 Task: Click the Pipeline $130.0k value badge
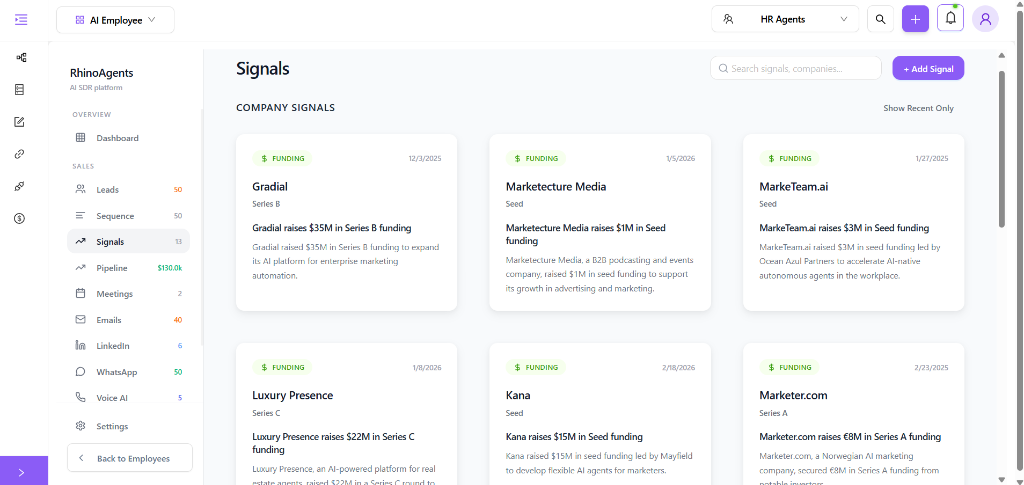[x=170, y=268]
